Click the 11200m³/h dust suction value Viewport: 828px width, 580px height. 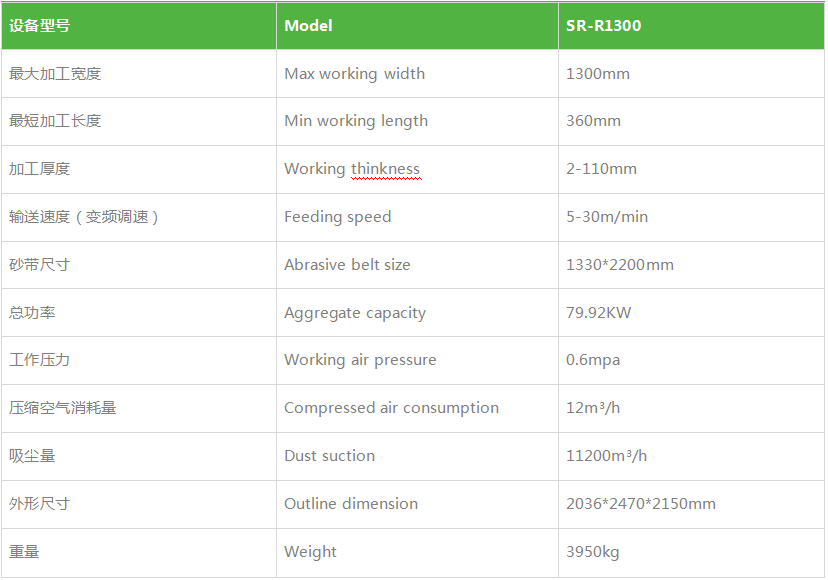[x=606, y=456]
